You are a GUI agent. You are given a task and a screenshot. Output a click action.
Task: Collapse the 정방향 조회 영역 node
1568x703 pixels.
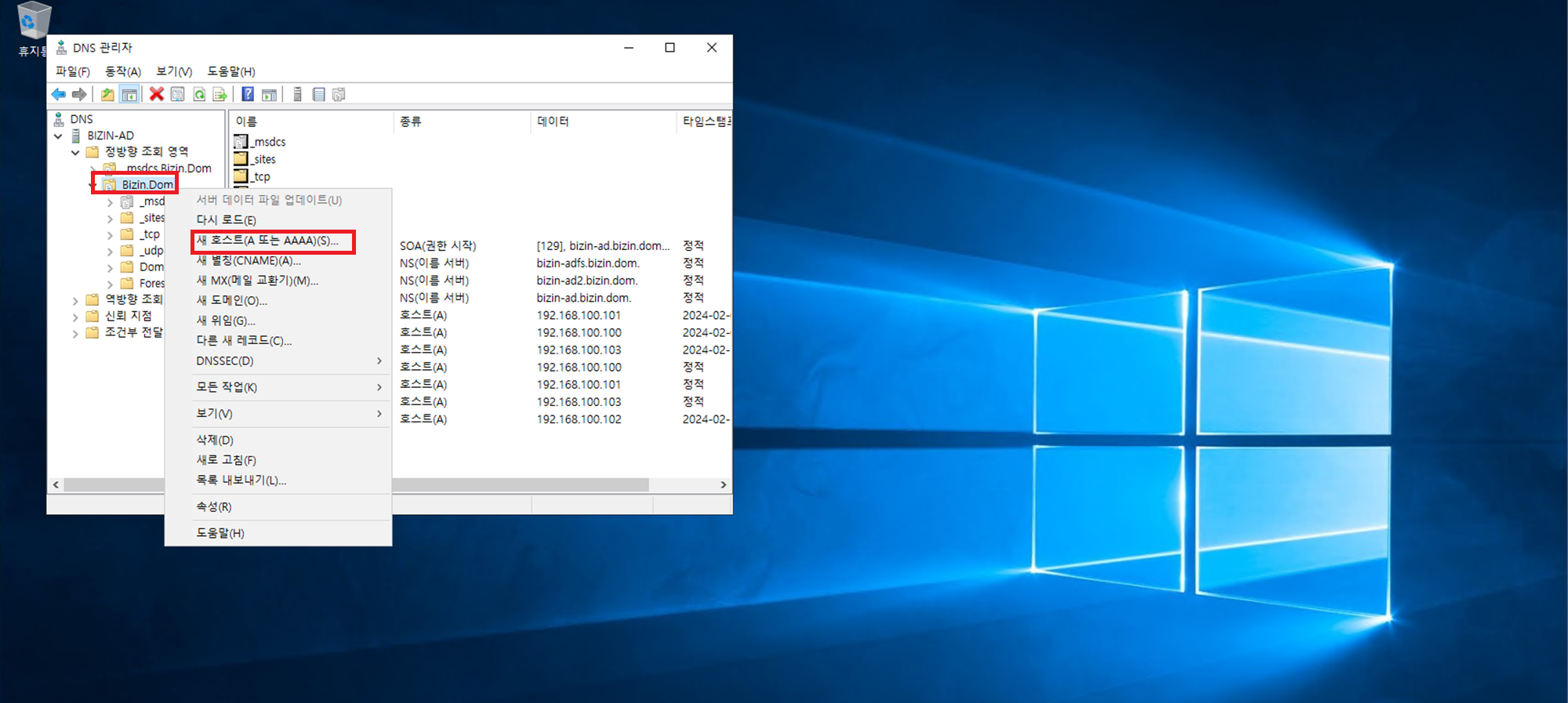pos(75,152)
